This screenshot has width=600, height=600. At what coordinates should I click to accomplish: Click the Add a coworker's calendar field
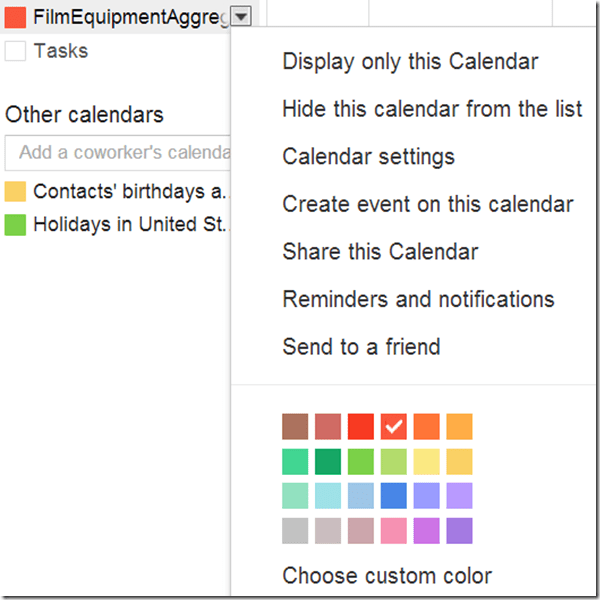[118, 153]
